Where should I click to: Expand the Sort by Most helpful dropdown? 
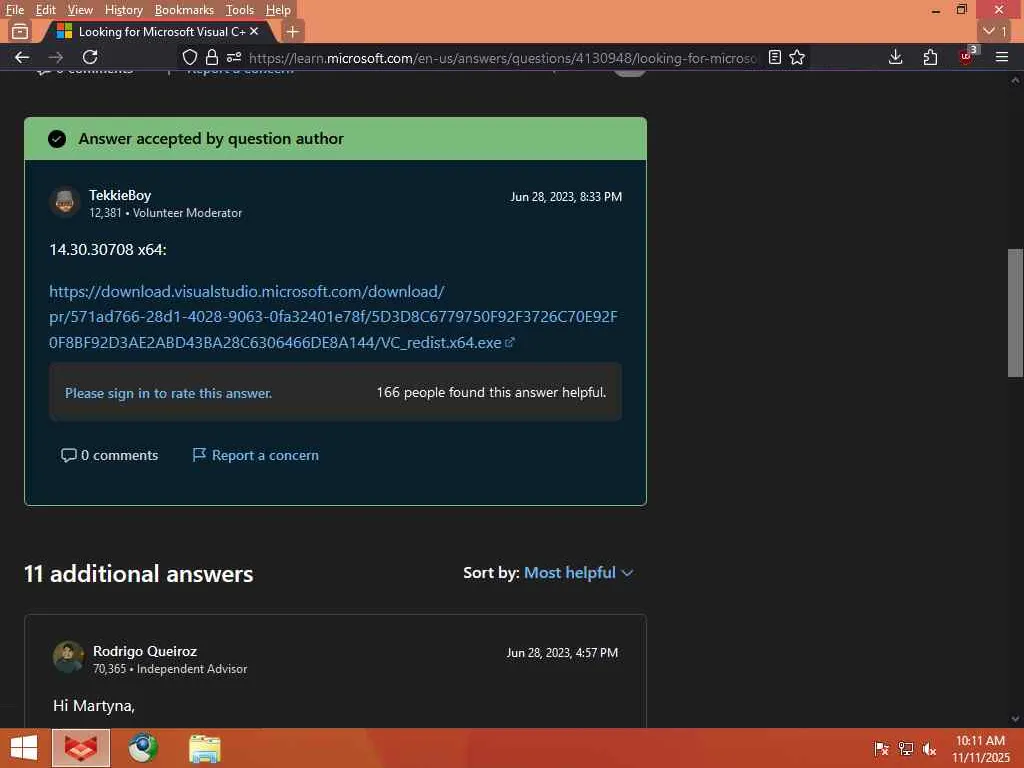point(579,573)
